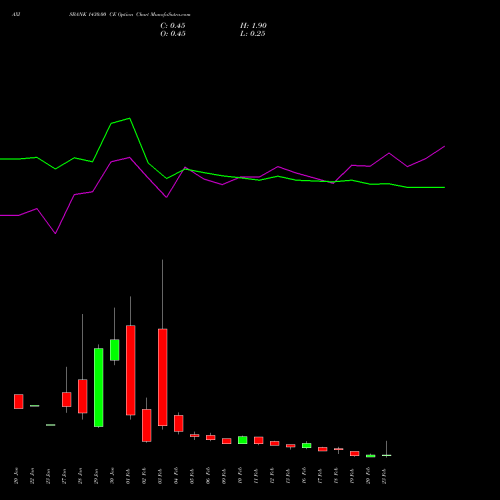Screen dimensions: 500x500
Task: Click the high value H: 1.90
Action: [x=253, y=26]
